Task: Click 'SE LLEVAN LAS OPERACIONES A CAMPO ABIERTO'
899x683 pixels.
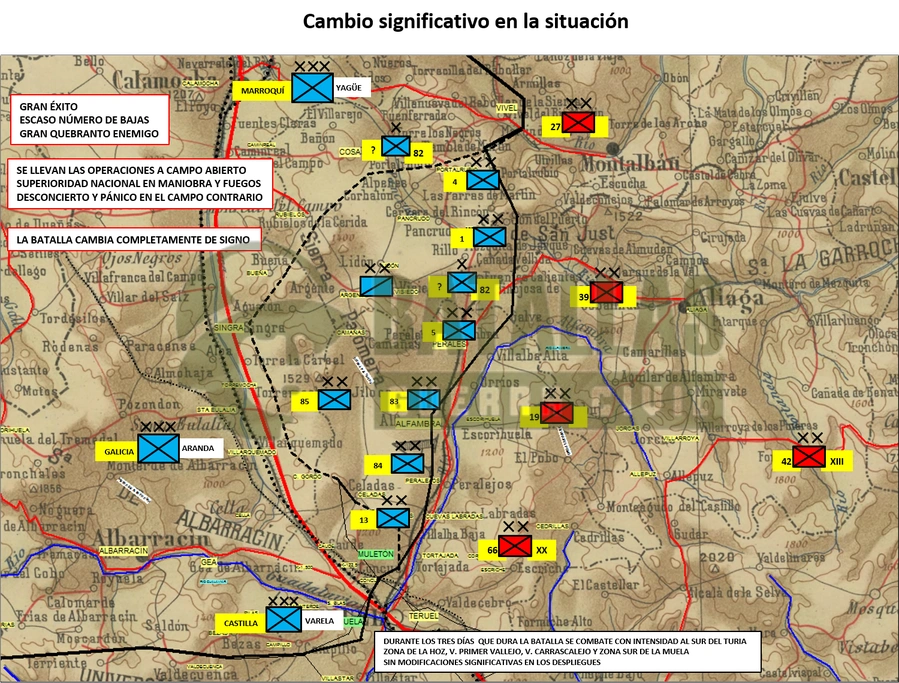Action: [131, 170]
